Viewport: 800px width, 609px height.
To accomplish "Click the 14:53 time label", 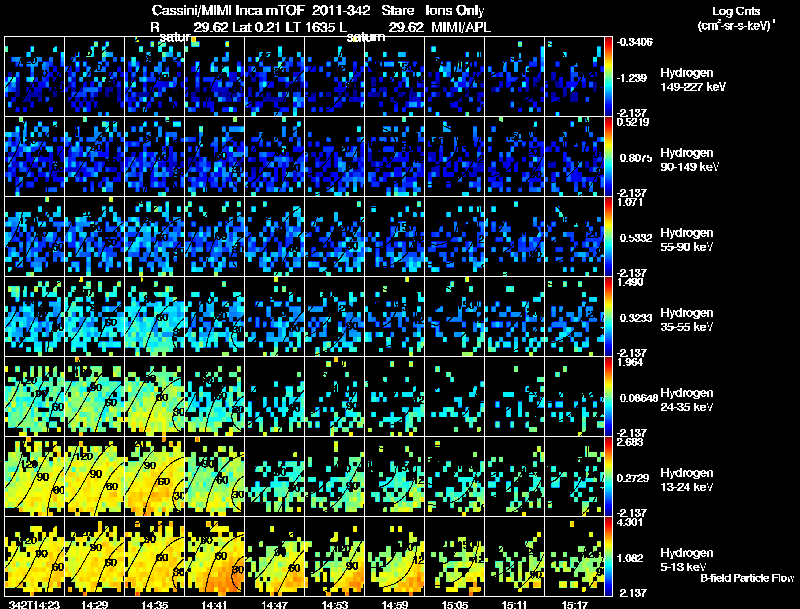I will point(335,604).
